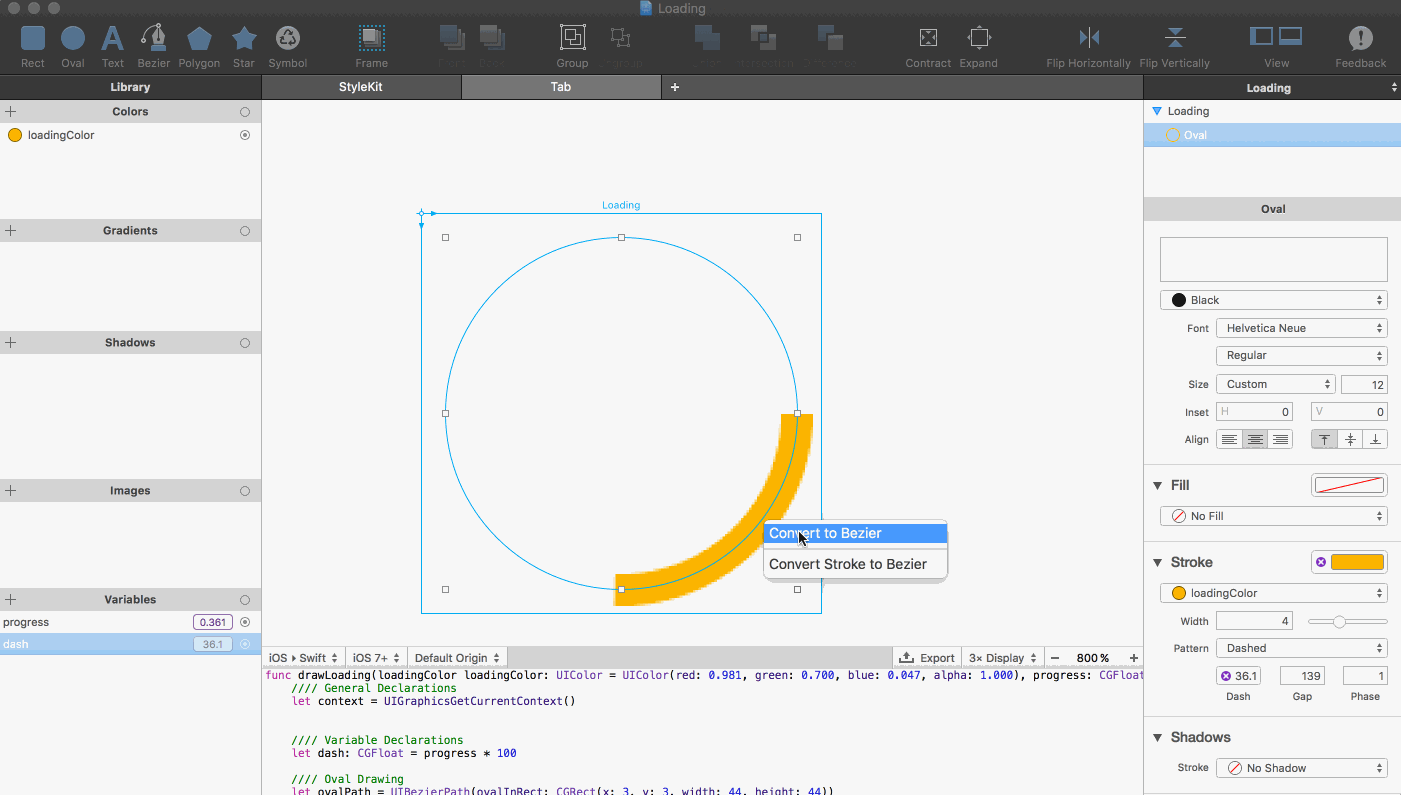The height and width of the screenshot is (795, 1401).
Task: Add a new canvas tab with plus
Action: point(675,87)
